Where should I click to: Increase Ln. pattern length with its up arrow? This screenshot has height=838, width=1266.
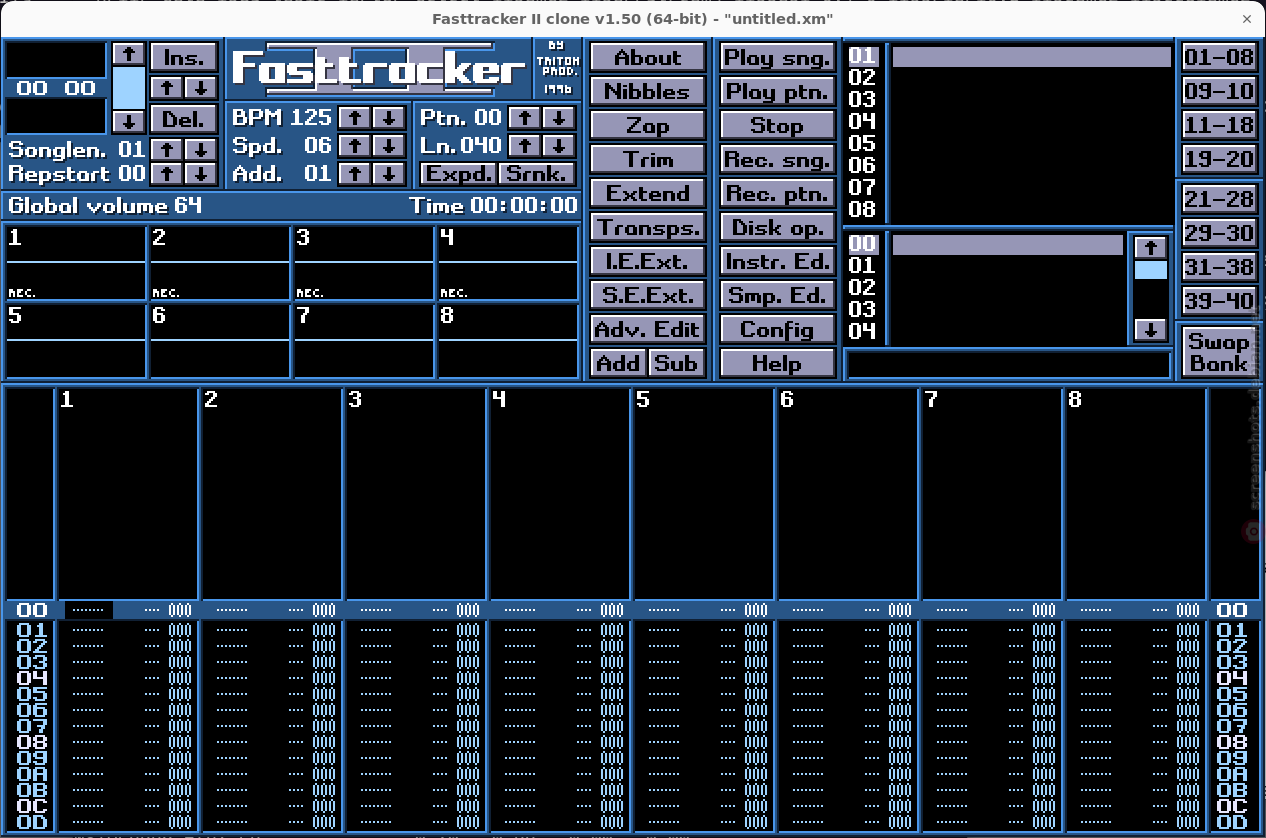pyautogui.click(x=525, y=145)
